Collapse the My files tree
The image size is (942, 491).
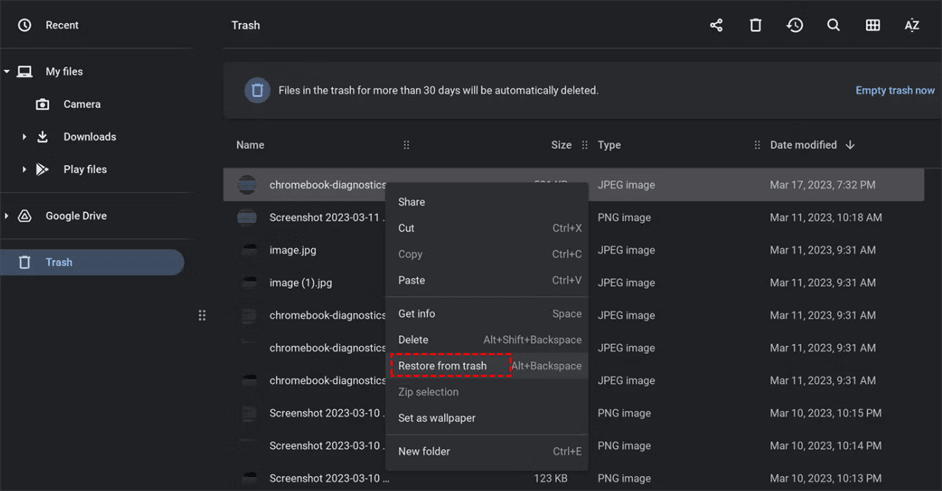[x=7, y=72]
